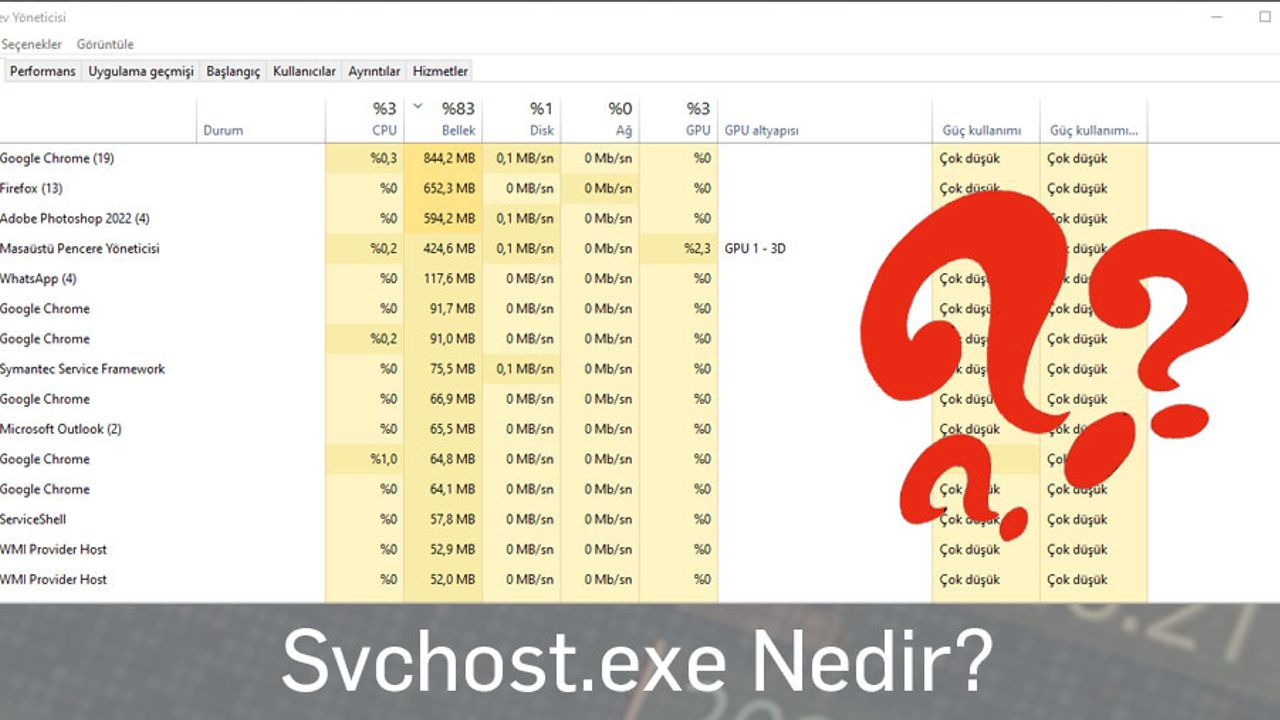The image size is (1280, 720).
Task: Click the 117,6 MB memory cell
Action: point(443,278)
